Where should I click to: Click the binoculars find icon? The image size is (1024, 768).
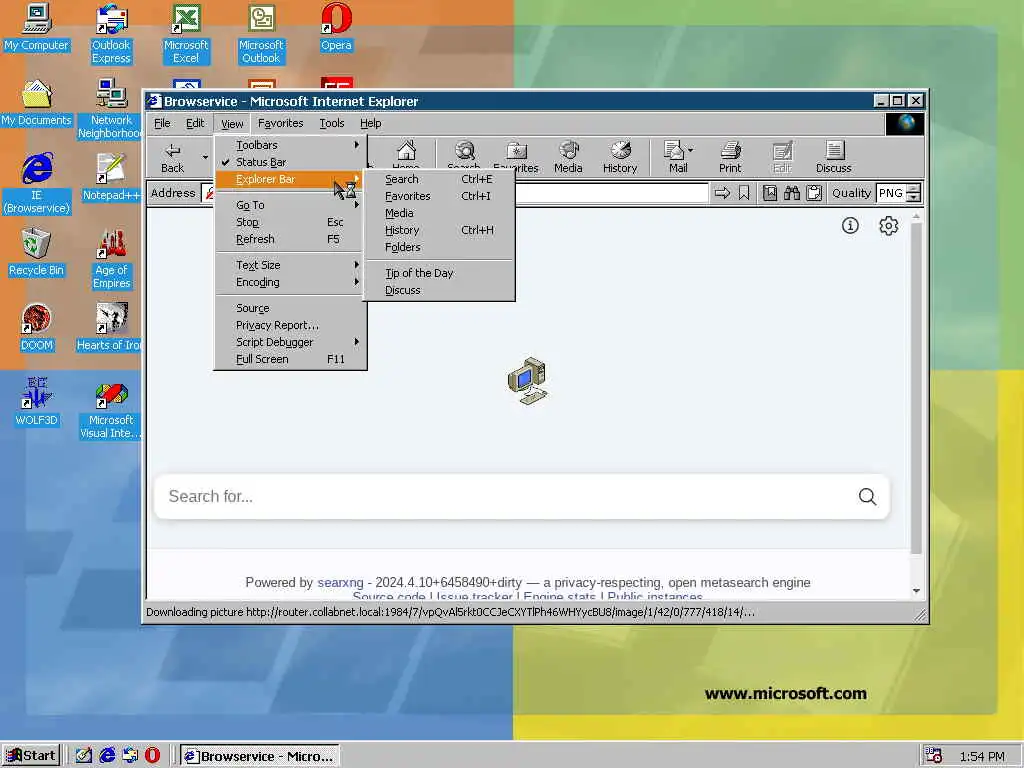792,193
